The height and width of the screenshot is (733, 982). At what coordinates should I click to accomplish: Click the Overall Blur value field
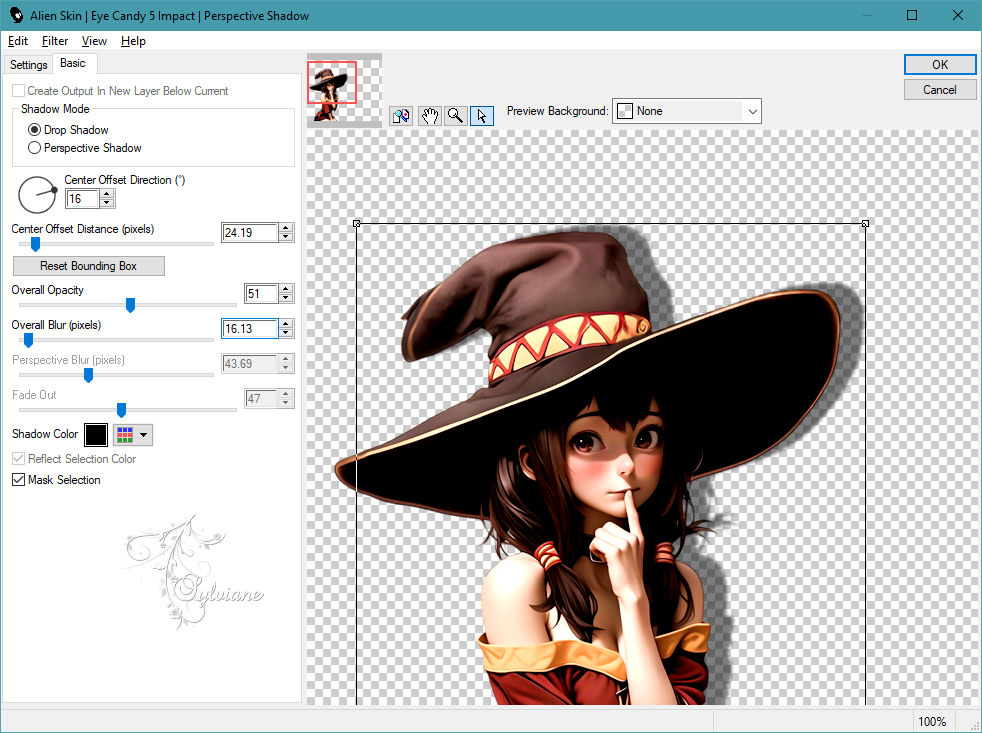pyautogui.click(x=250, y=328)
